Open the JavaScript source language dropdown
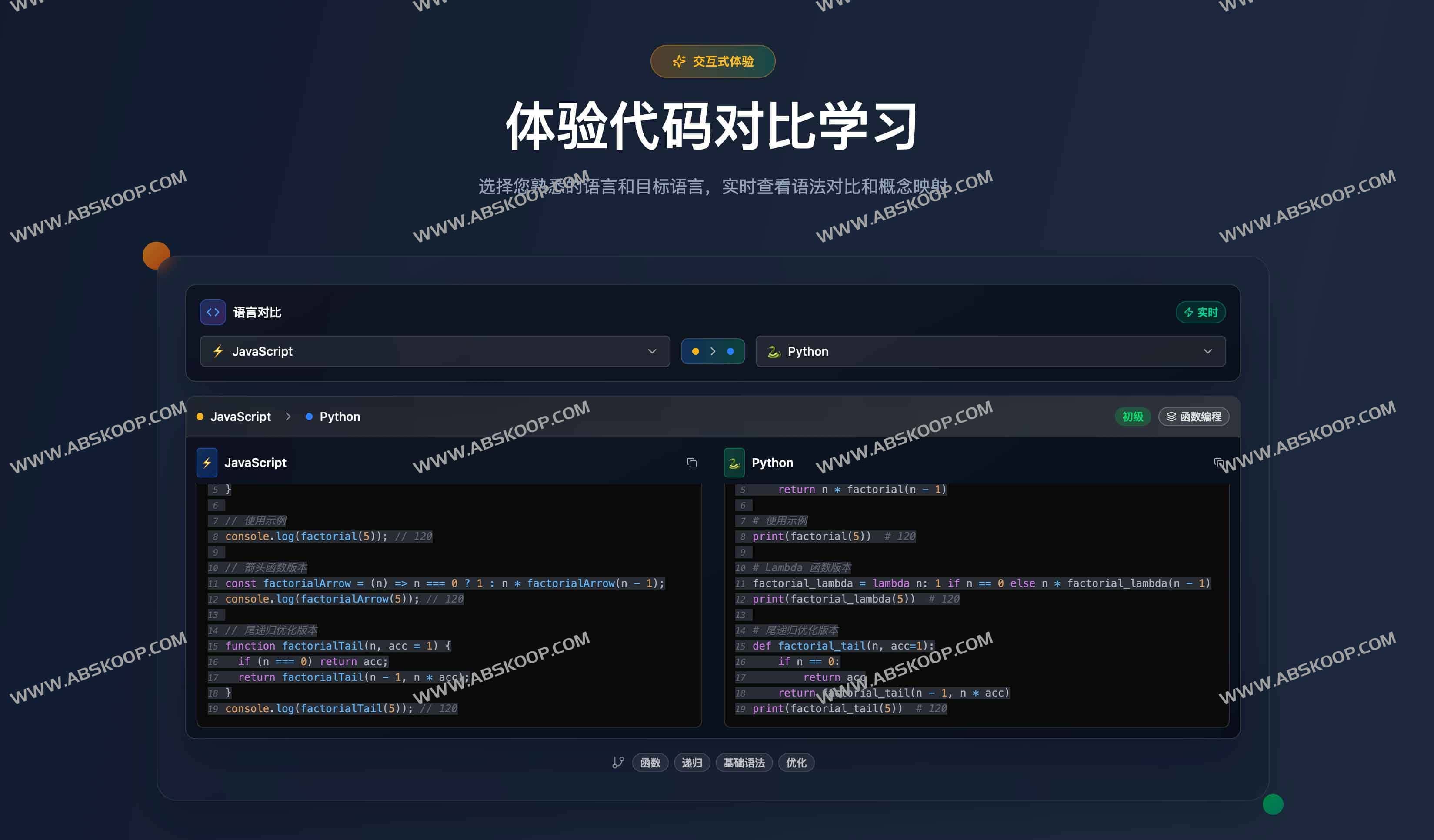 [x=435, y=351]
